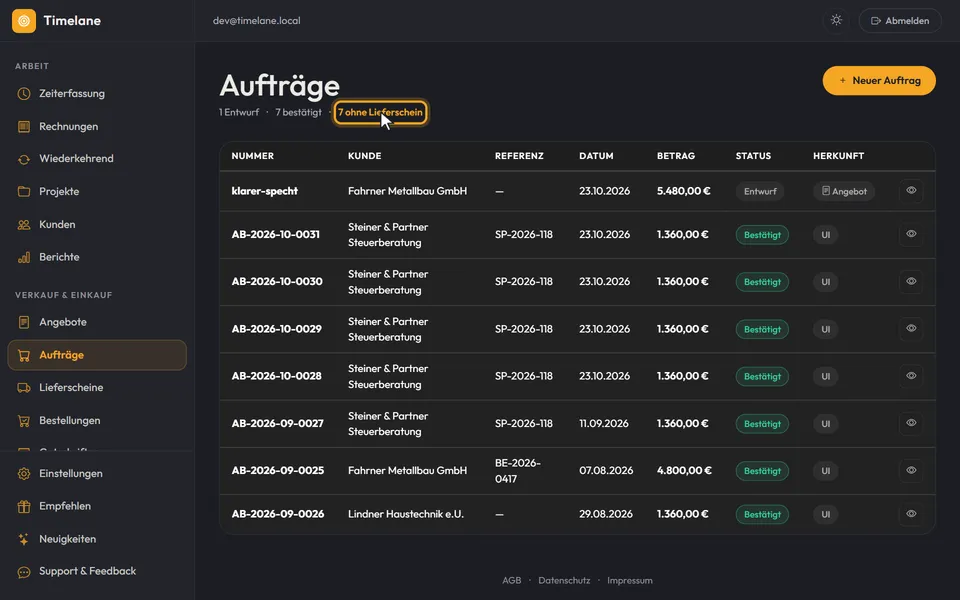Image resolution: width=960 pixels, height=600 pixels.
Task: Click the Lieferscheine truck icon
Action: pos(24,388)
